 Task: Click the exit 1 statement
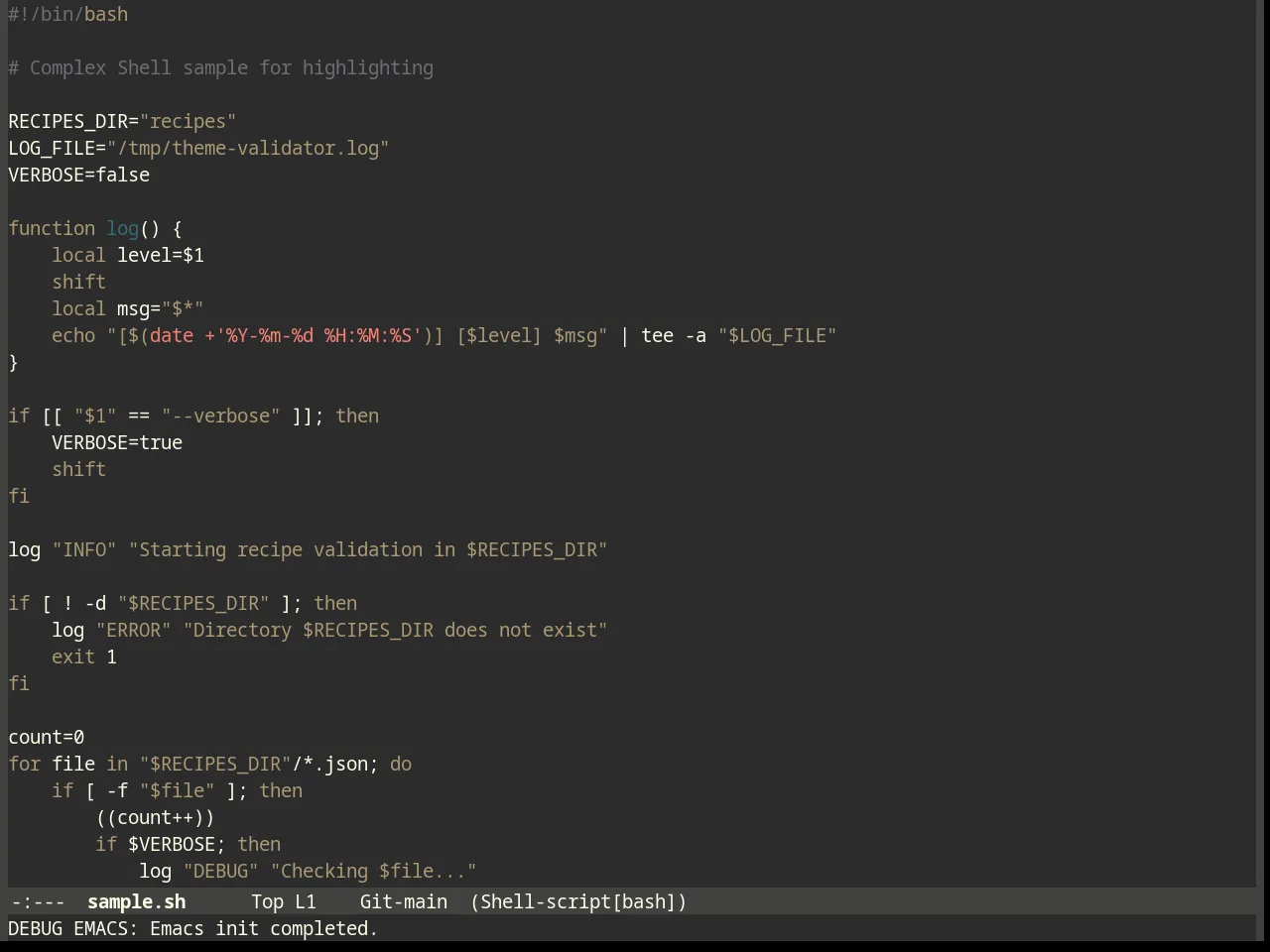click(x=84, y=656)
